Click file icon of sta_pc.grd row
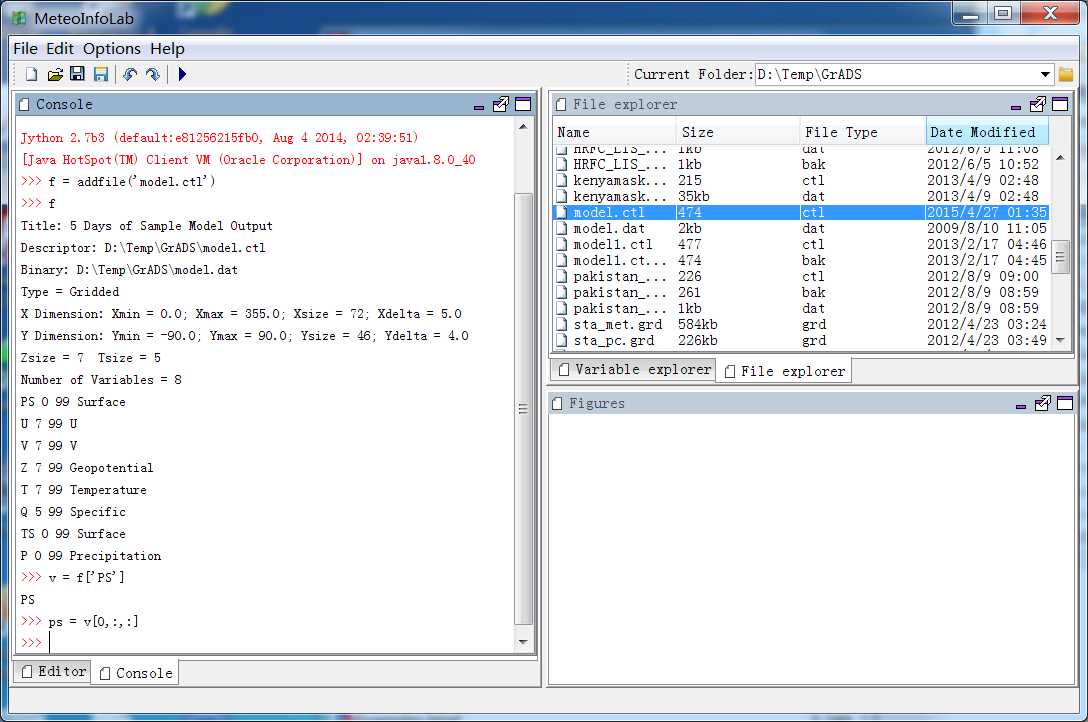The height and width of the screenshot is (722, 1088). point(562,340)
